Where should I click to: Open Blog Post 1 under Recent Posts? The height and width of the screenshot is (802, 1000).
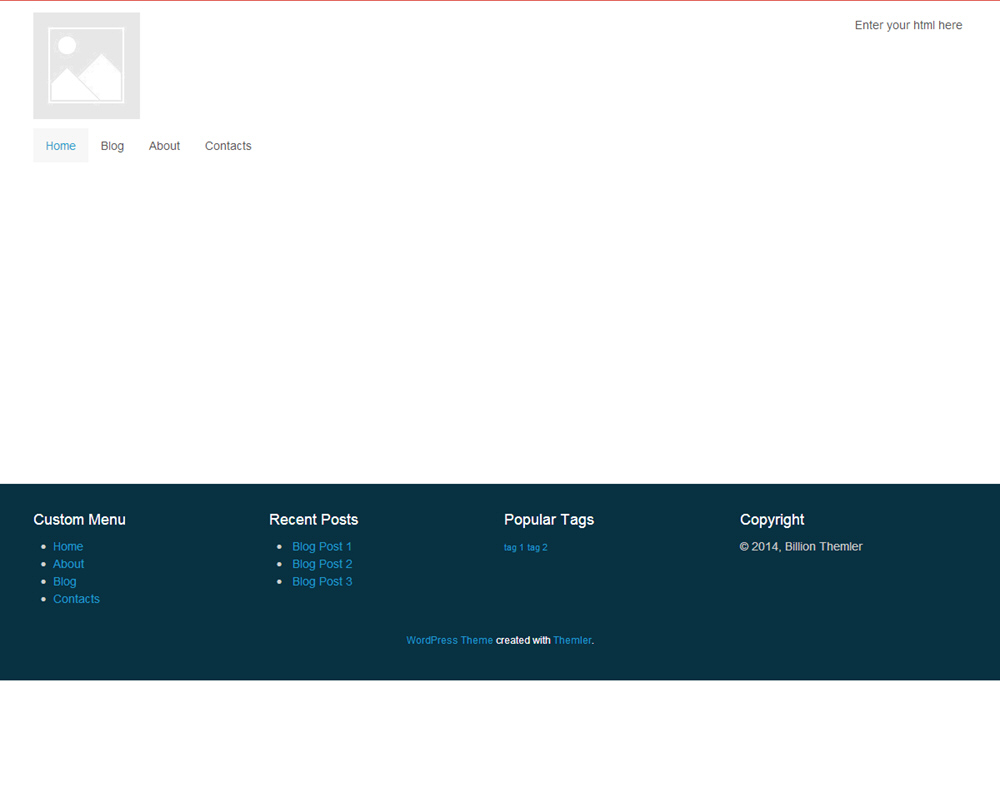click(322, 547)
